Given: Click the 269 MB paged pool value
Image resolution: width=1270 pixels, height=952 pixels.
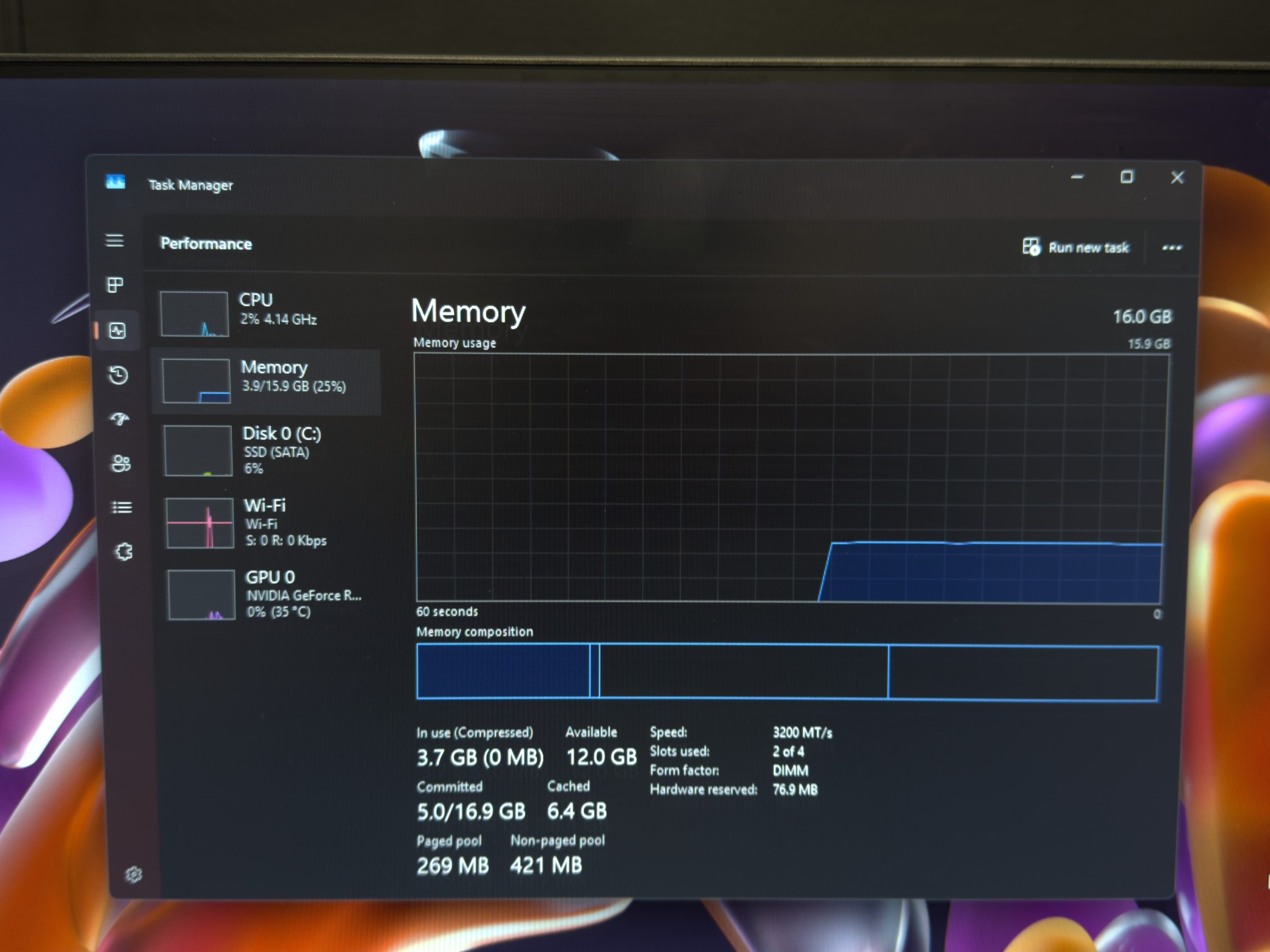Looking at the screenshot, I should pos(453,865).
